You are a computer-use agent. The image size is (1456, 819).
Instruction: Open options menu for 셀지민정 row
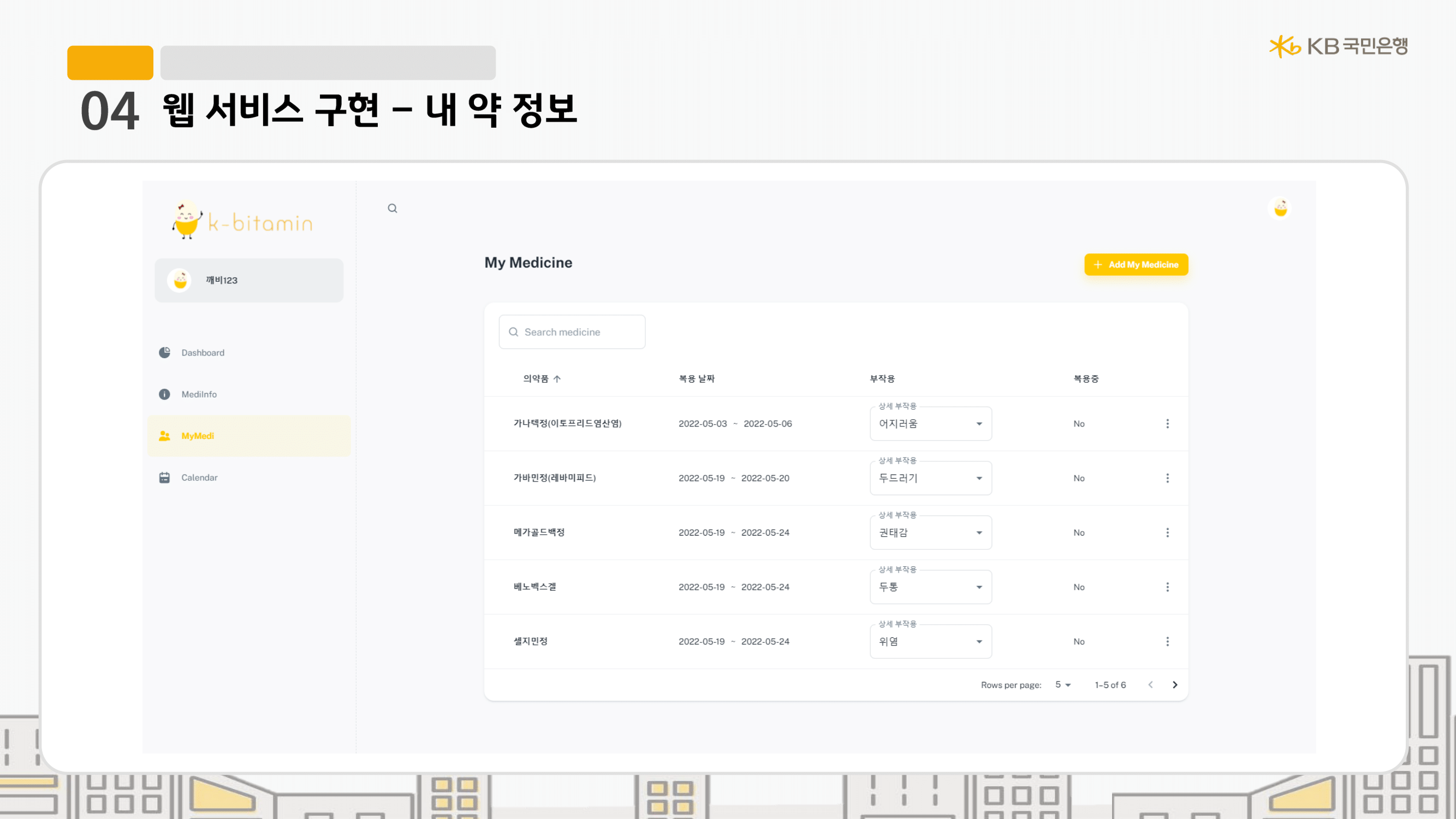tap(1167, 642)
